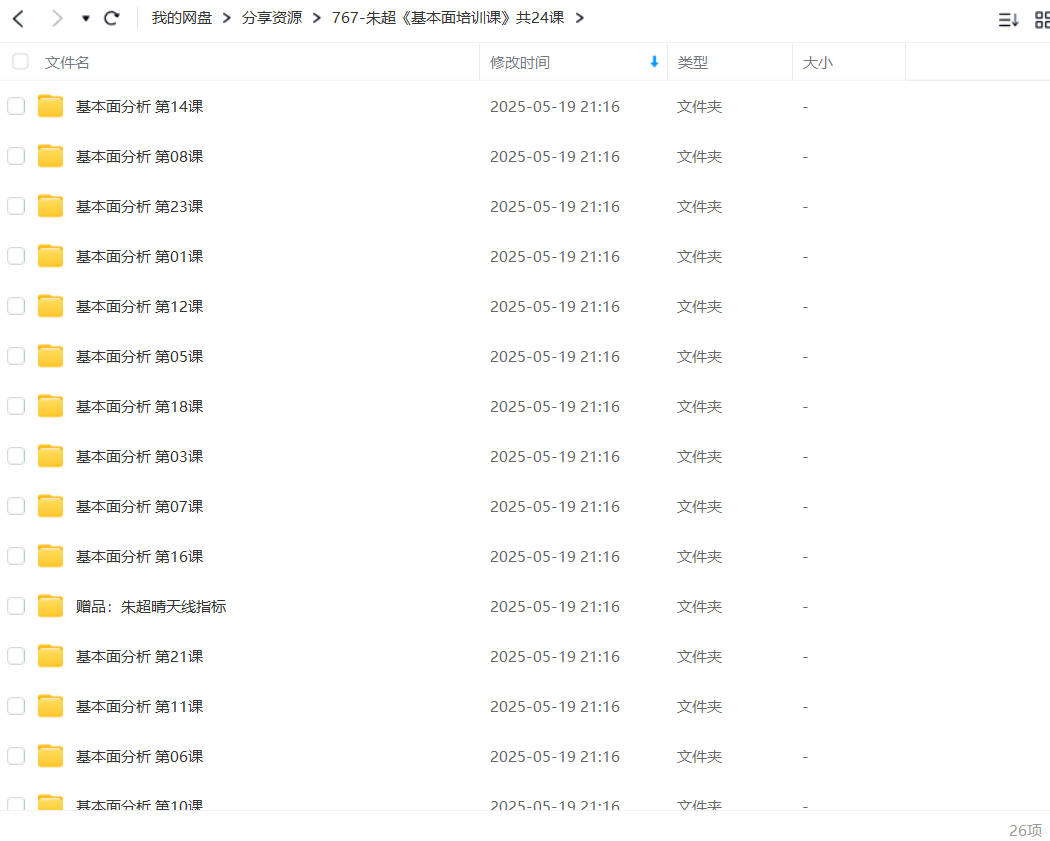Select folder name 基本面分析 第18课
The width and height of the screenshot is (1050, 841).
(139, 406)
